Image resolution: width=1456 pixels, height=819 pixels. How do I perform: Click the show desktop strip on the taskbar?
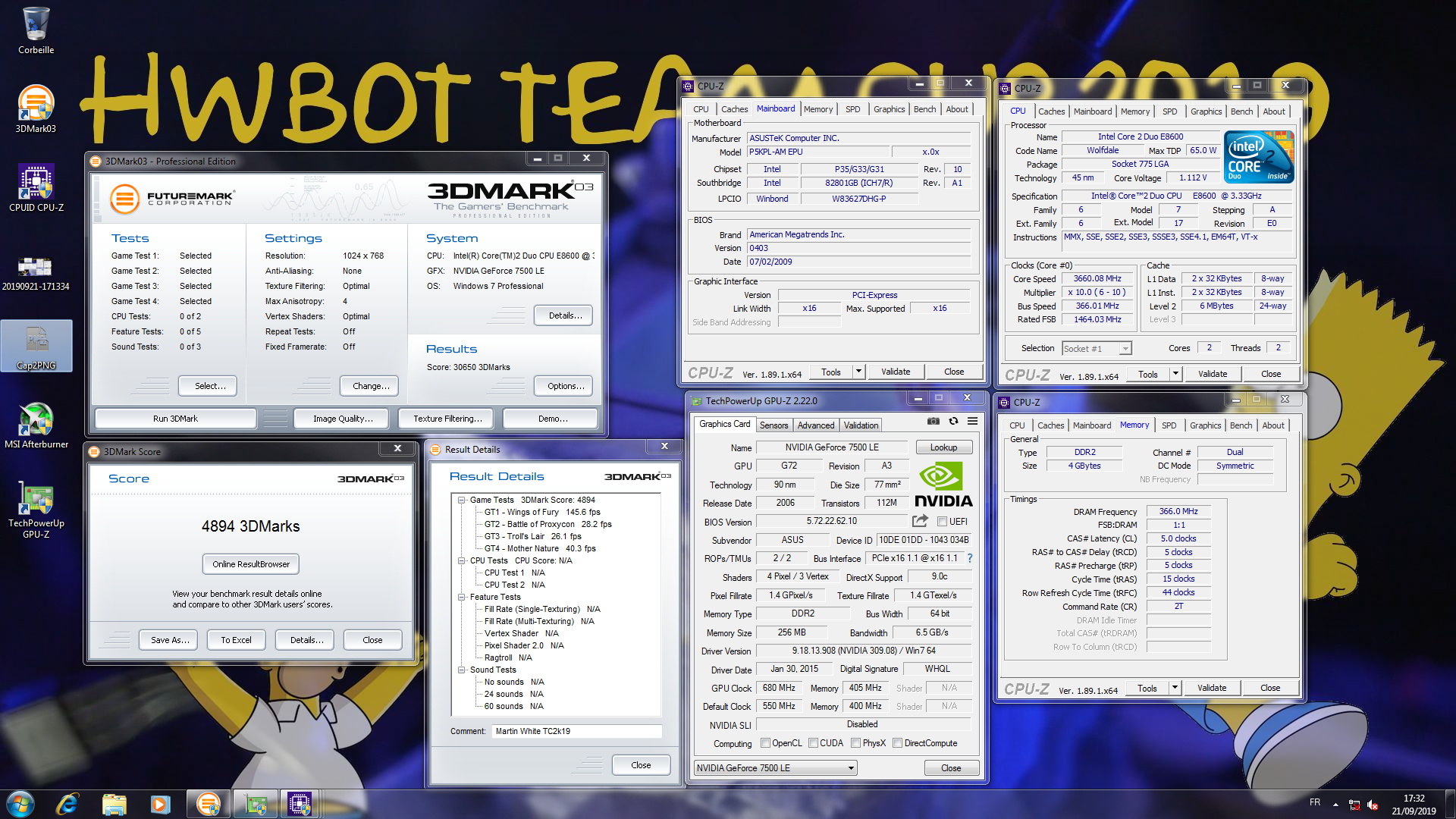point(1450,804)
